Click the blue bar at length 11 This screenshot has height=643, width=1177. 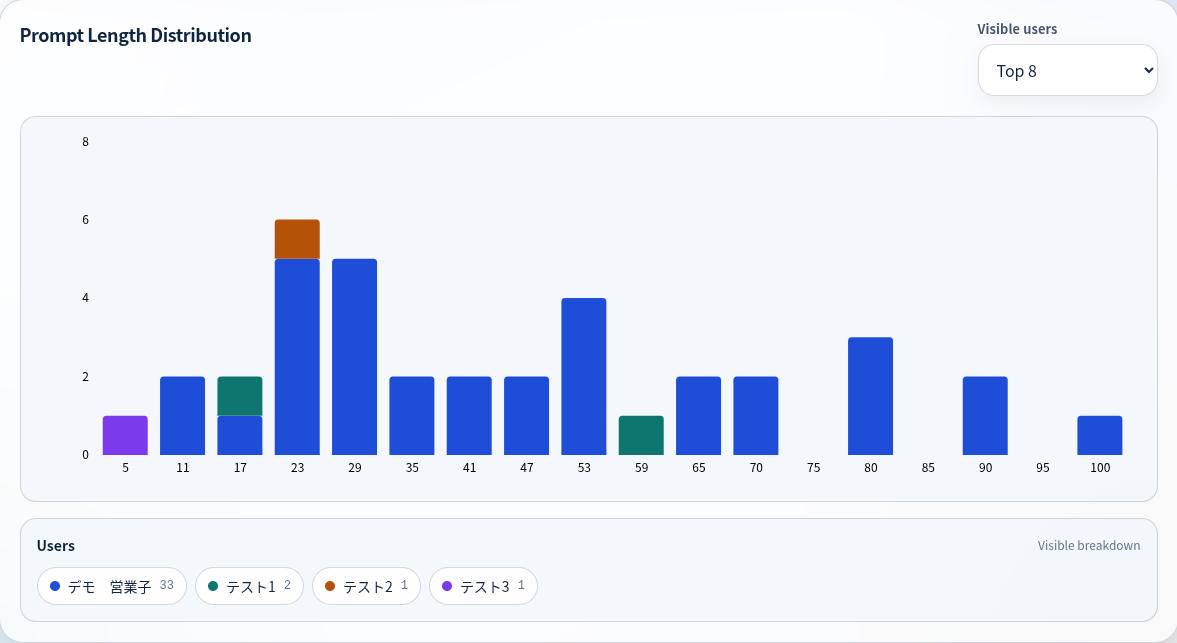182,416
